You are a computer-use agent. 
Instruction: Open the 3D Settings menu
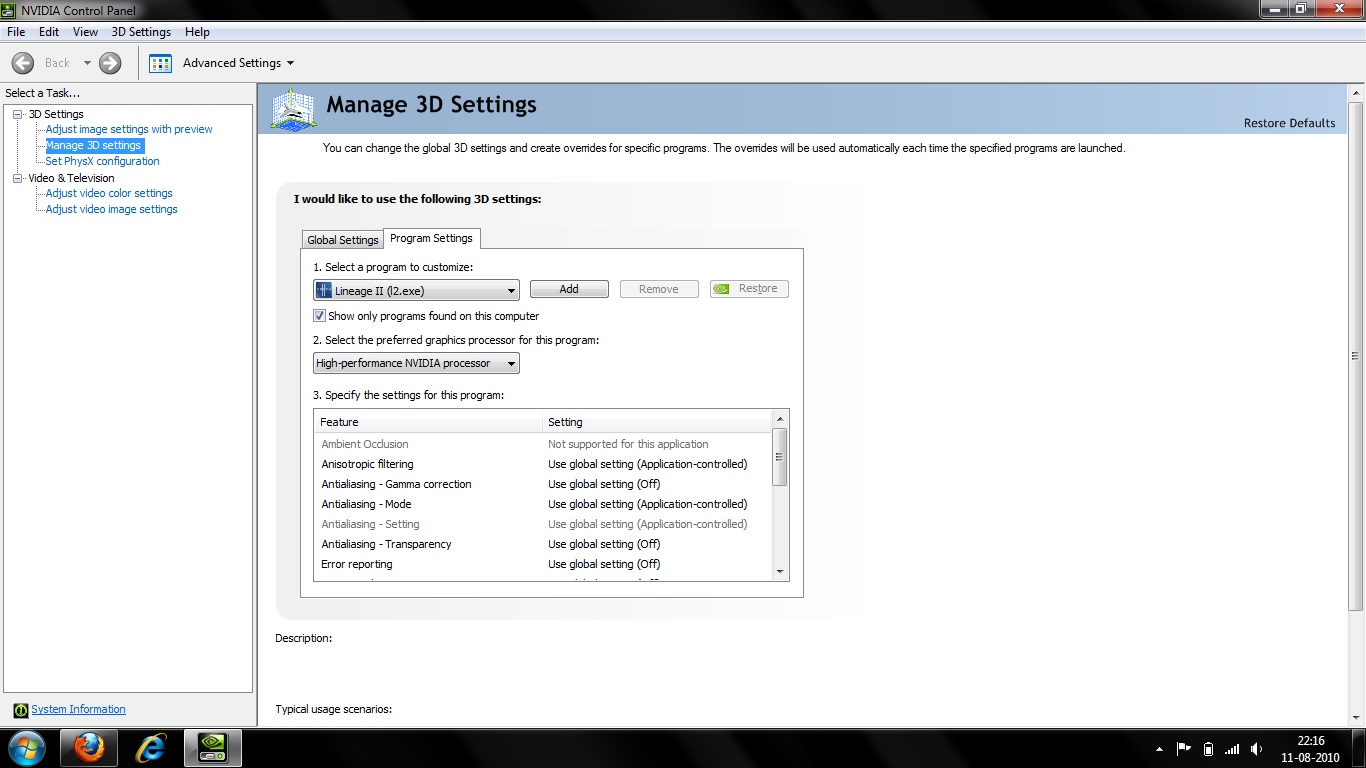141,32
